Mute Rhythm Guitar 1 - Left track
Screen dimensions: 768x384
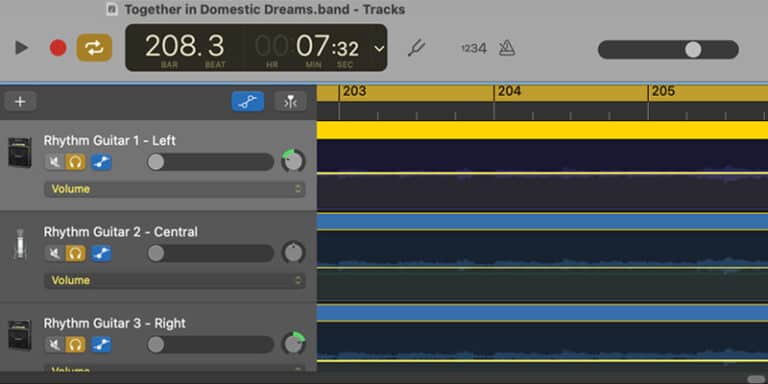click(x=54, y=162)
